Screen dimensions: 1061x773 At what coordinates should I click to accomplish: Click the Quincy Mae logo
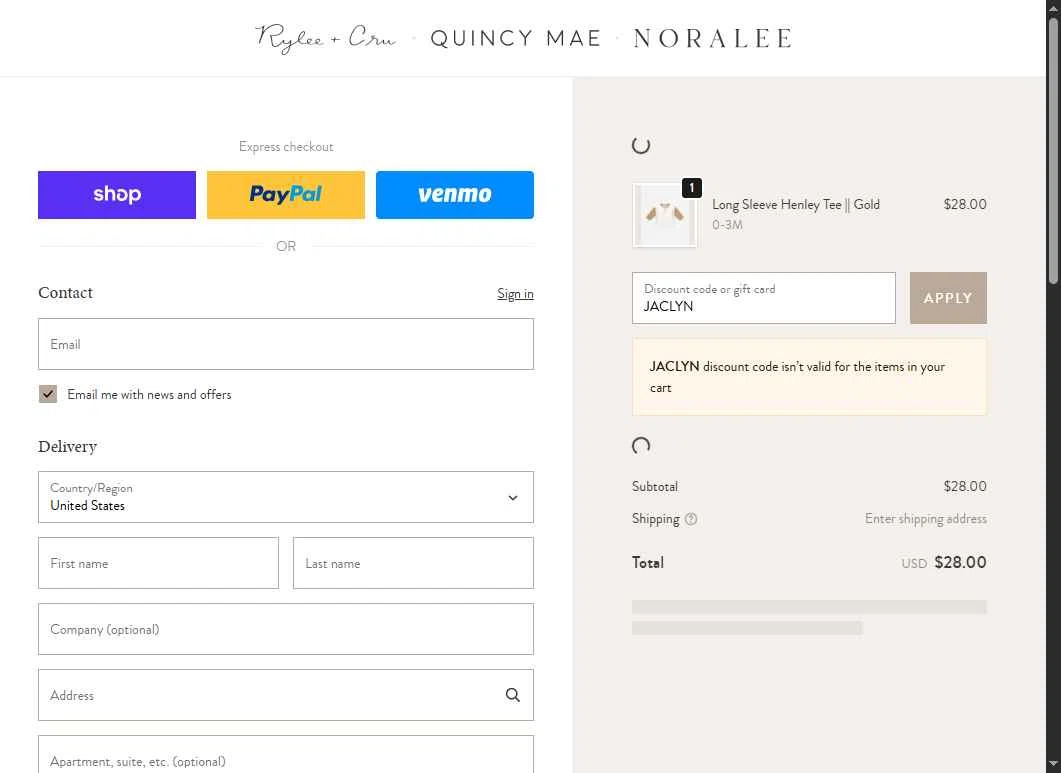516,39
